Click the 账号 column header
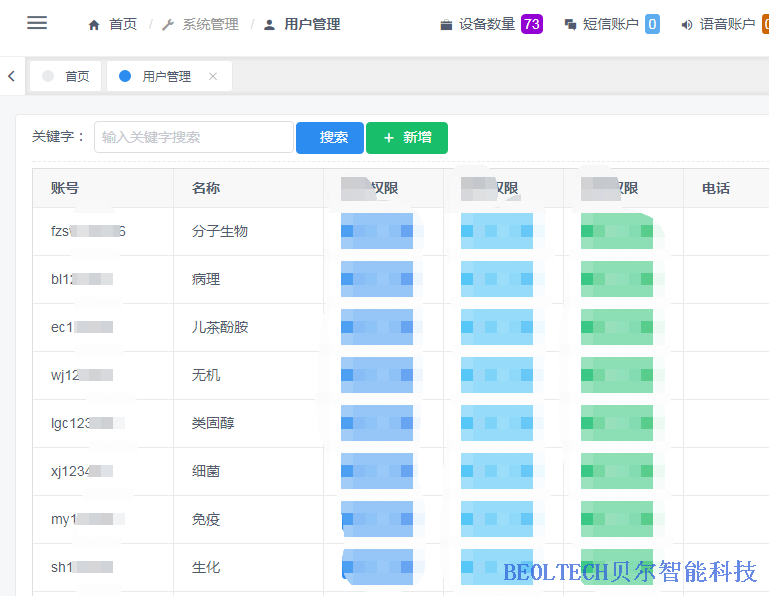Screen dimensions: 769x596 tap(65, 188)
